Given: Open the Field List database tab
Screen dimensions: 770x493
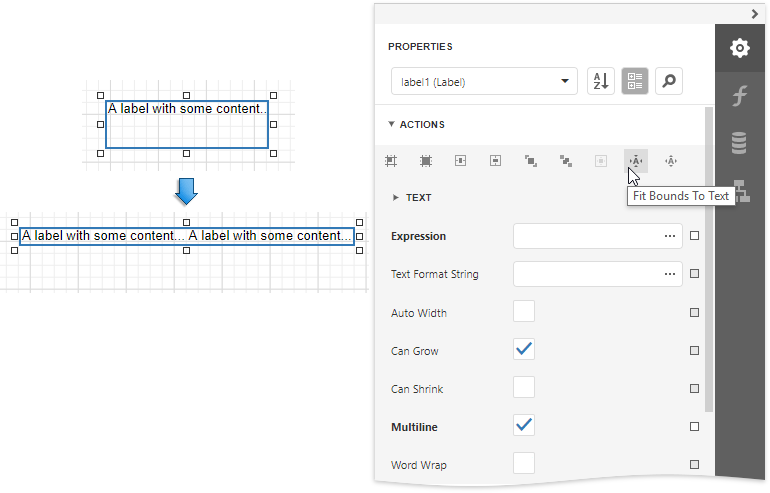Looking at the screenshot, I should tap(740, 143).
